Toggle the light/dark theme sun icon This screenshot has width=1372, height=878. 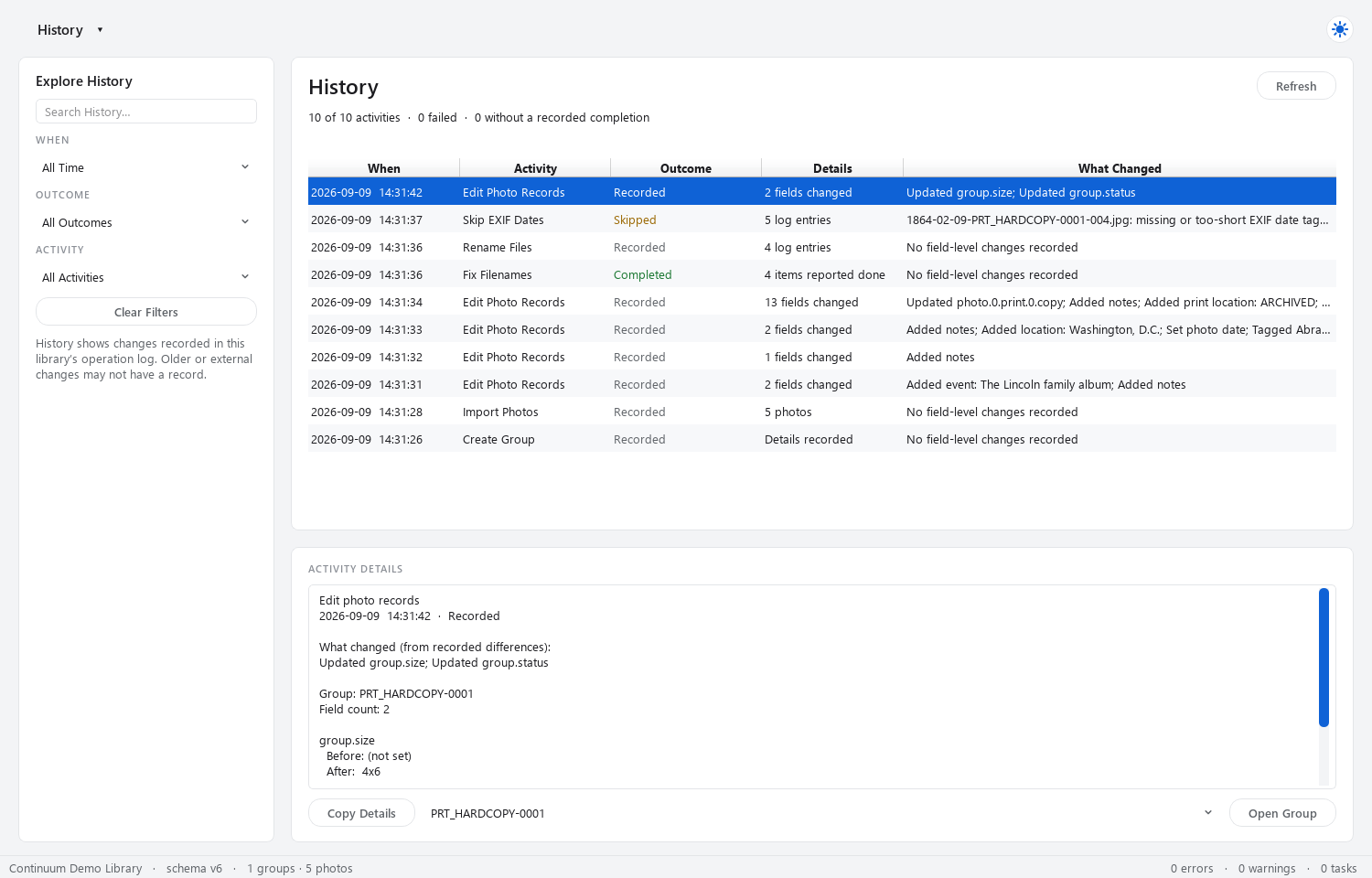coord(1340,29)
